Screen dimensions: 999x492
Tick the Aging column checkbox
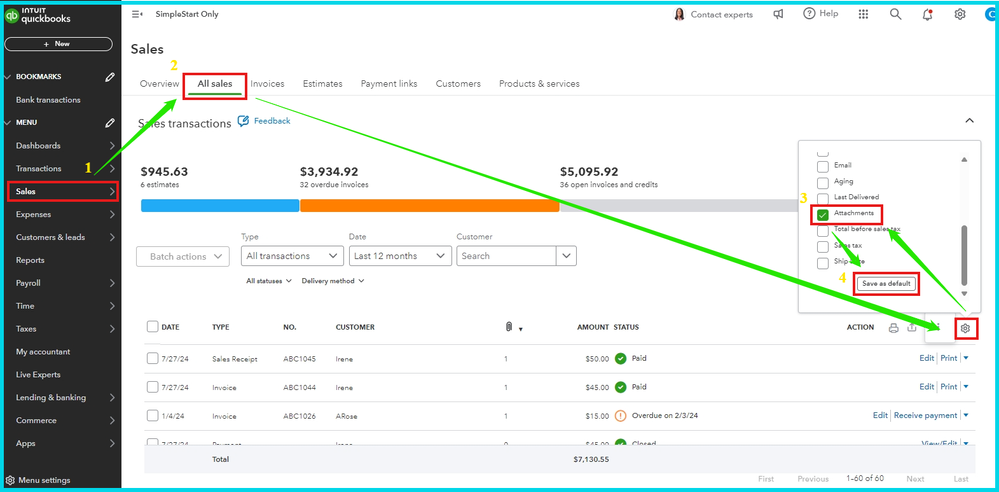(823, 182)
